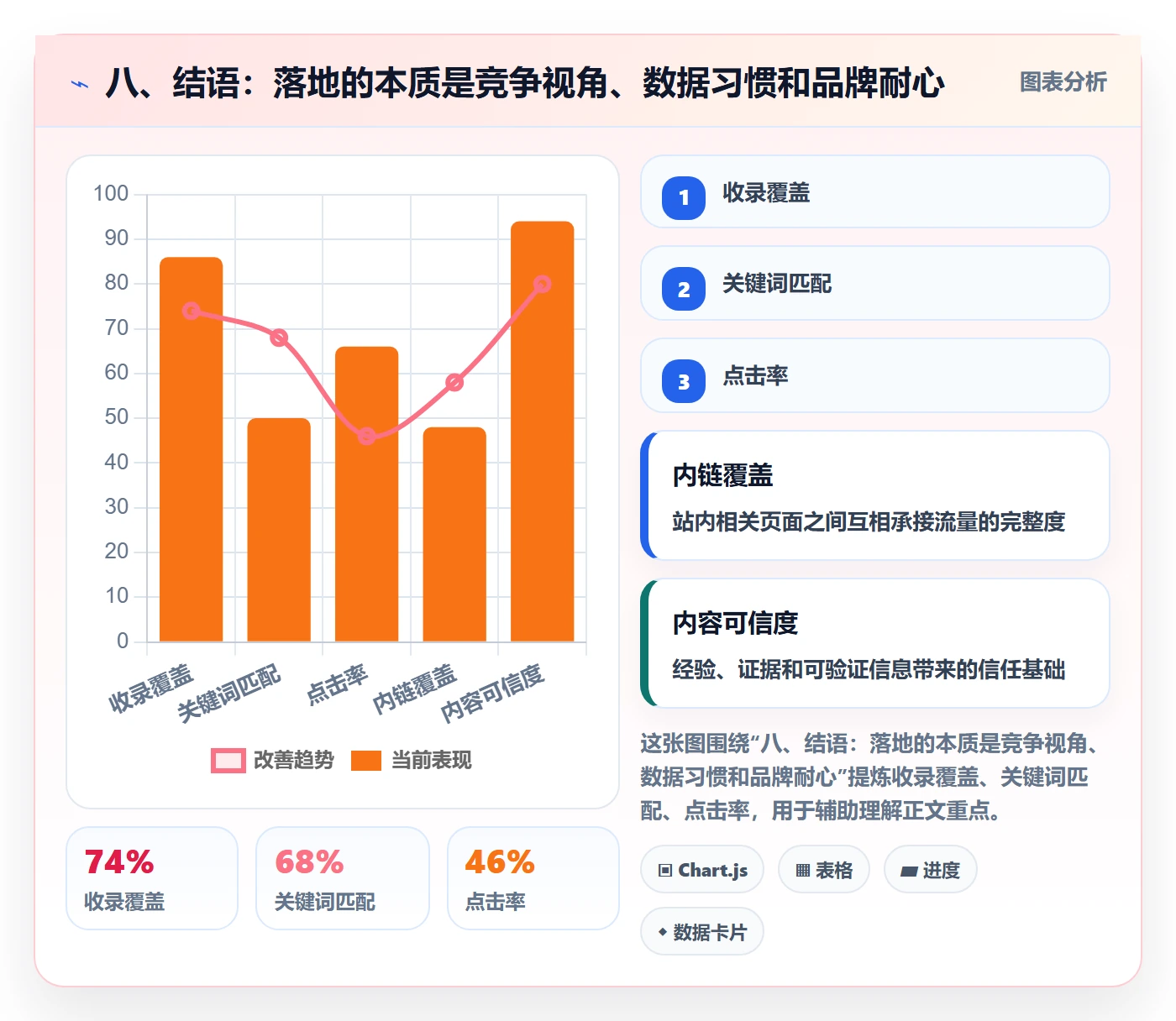Click the y-axis value 100
The height and width of the screenshot is (1021, 1176).
point(111,194)
